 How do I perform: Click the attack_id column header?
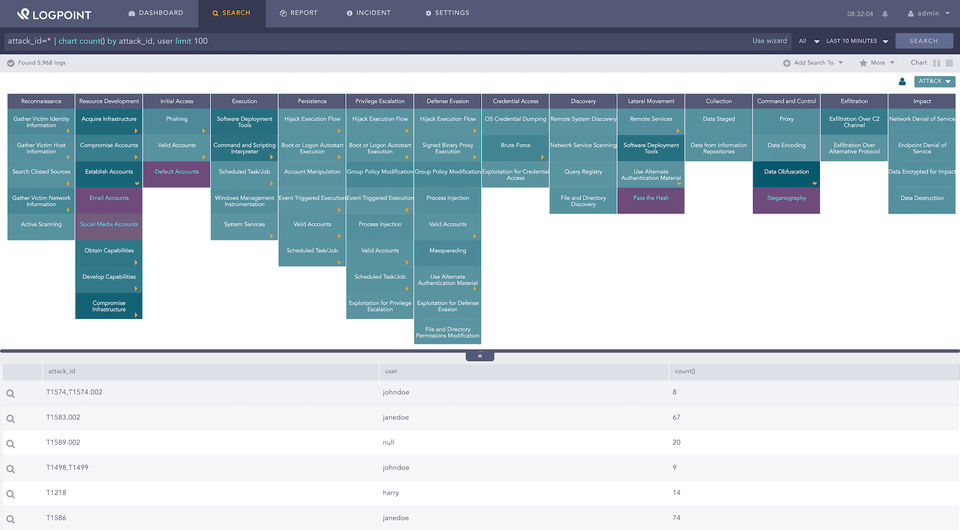click(x=211, y=371)
